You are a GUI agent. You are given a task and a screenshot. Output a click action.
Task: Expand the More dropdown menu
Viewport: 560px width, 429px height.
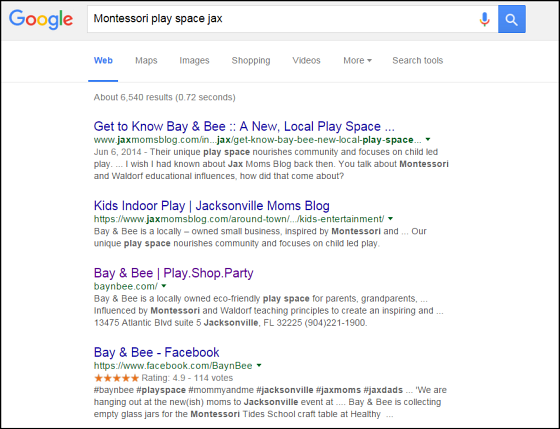tap(357, 60)
